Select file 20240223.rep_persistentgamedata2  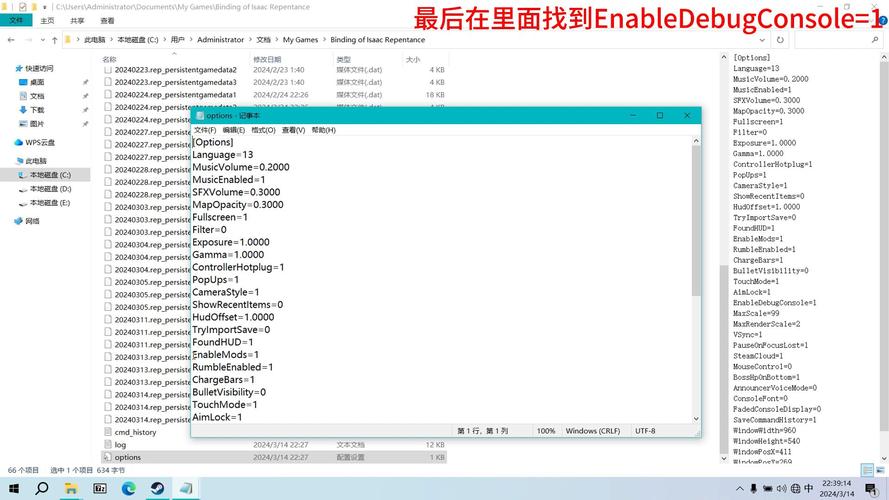[x=175, y=70]
